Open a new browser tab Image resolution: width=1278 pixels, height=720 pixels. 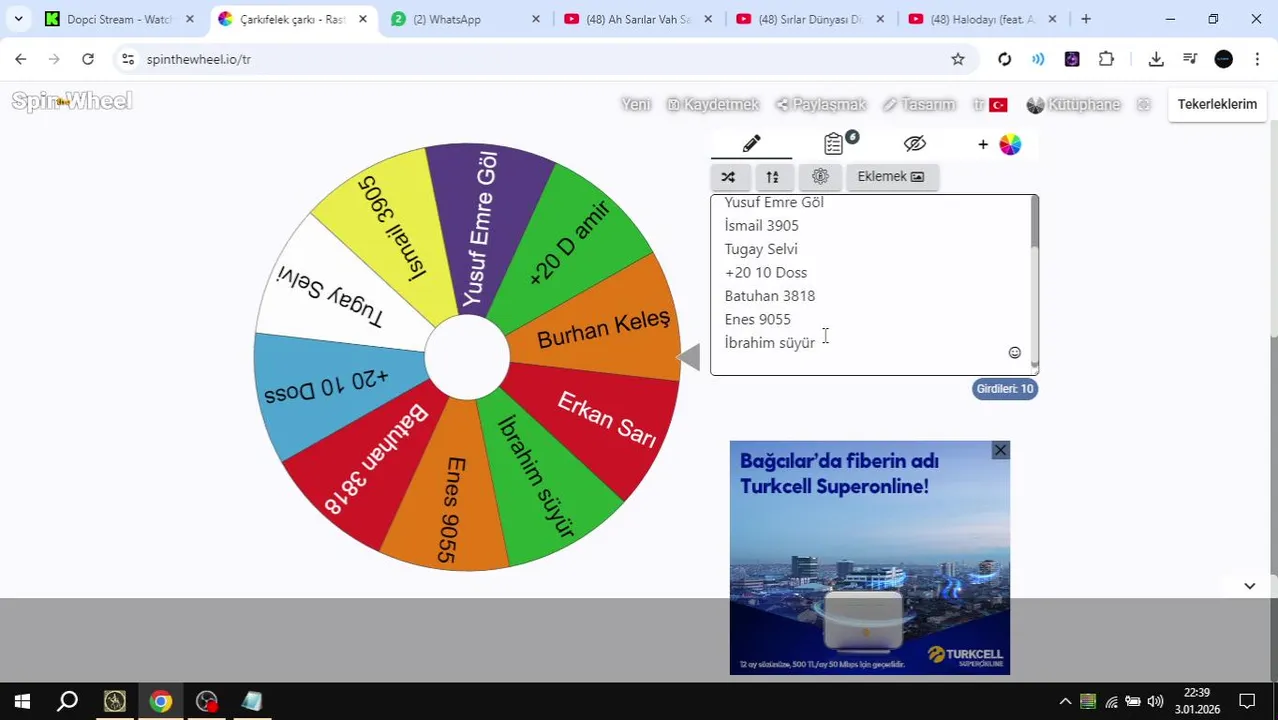(1086, 19)
